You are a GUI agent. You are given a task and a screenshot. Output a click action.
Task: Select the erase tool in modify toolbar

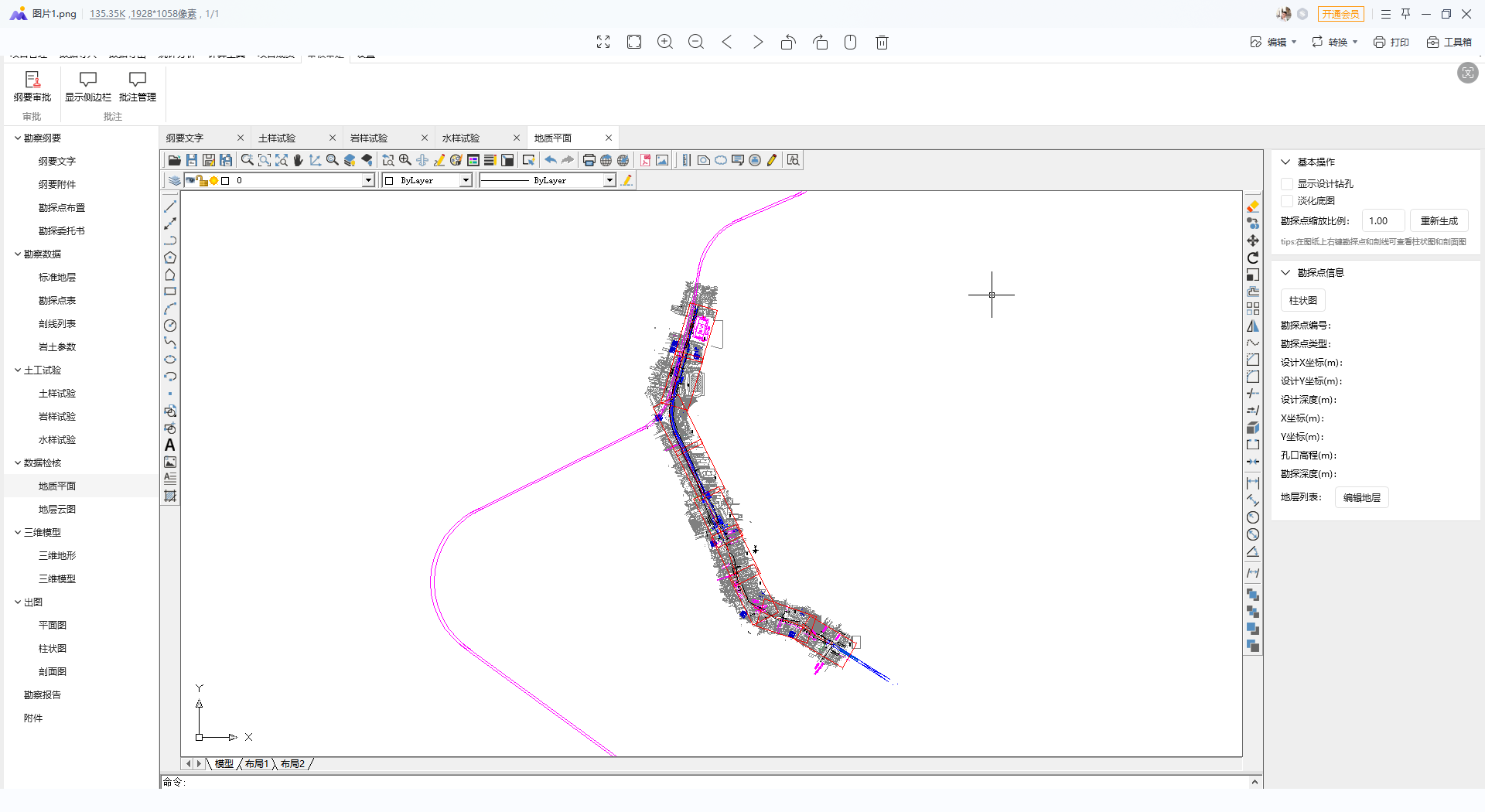click(x=1253, y=206)
